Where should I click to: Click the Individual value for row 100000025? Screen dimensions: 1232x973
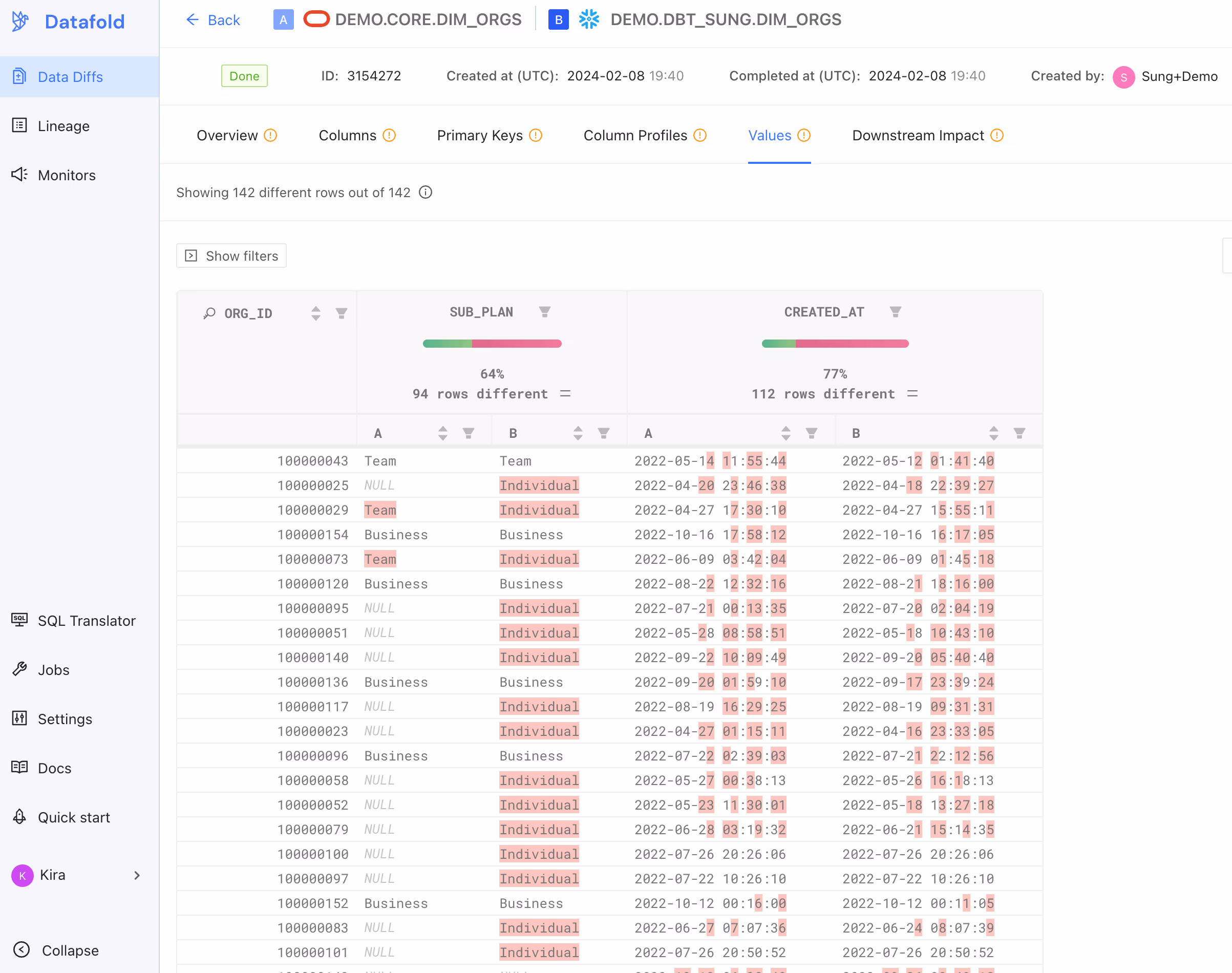pos(539,485)
